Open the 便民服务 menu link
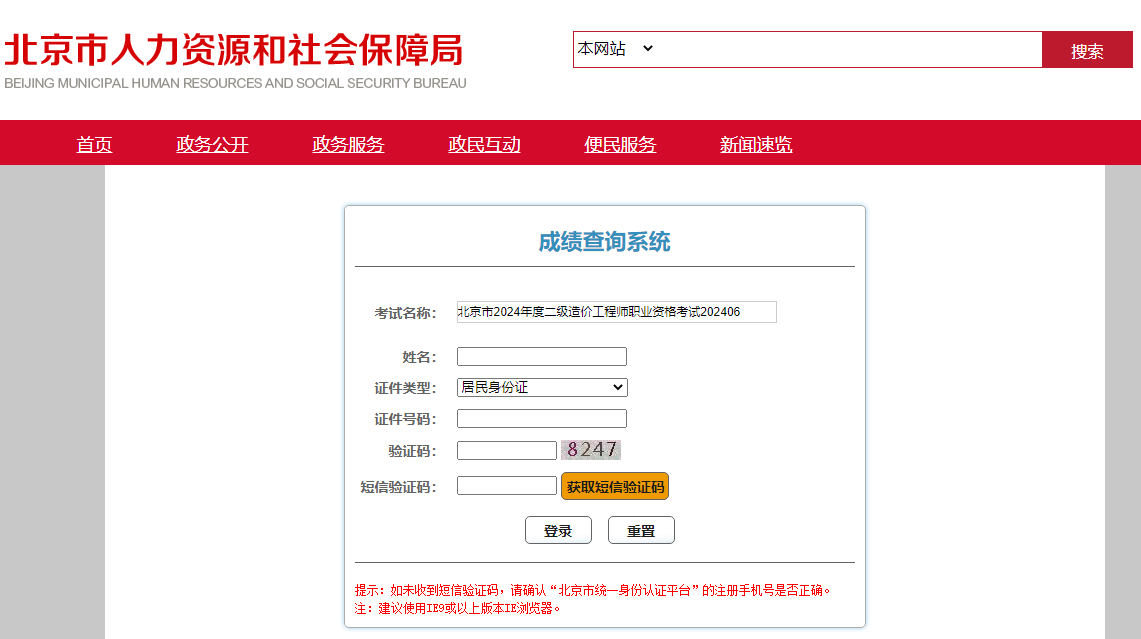This screenshot has width=1141, height=639. point(620,144)
